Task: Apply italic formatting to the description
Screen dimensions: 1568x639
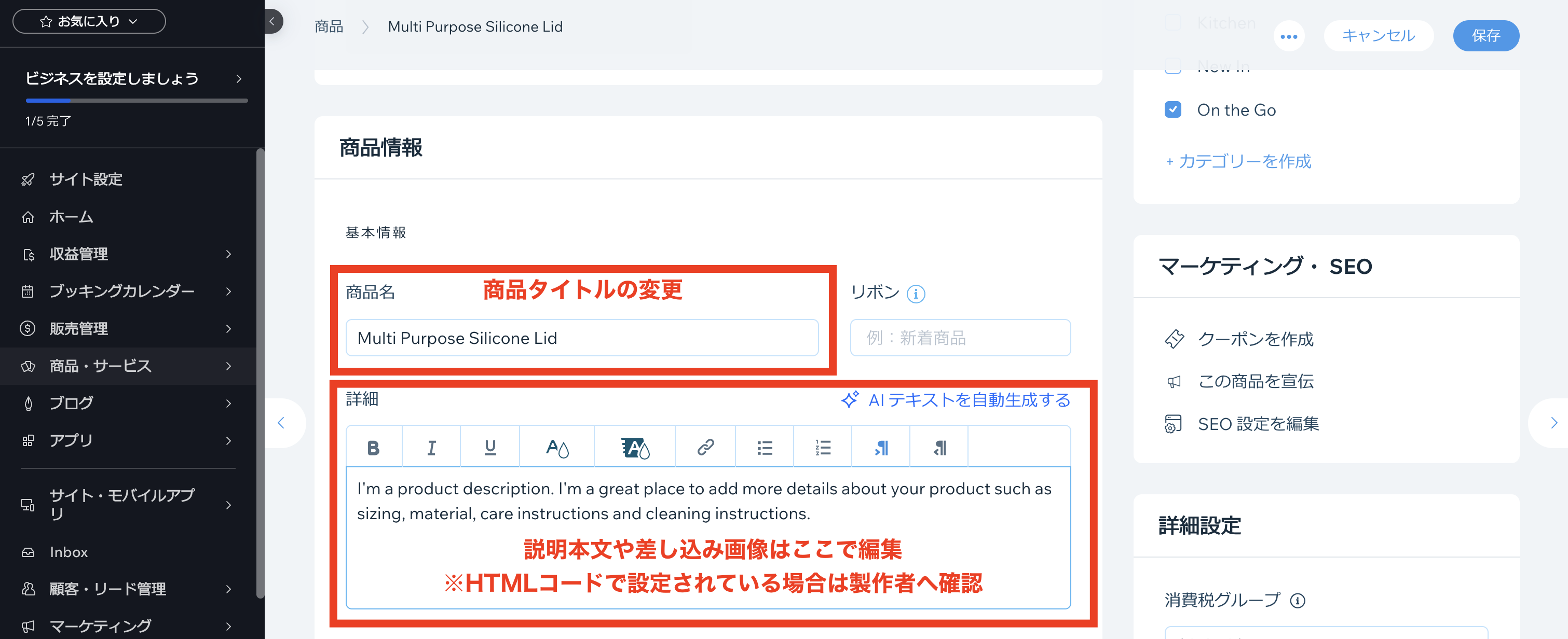Action: tap(431, 446)
